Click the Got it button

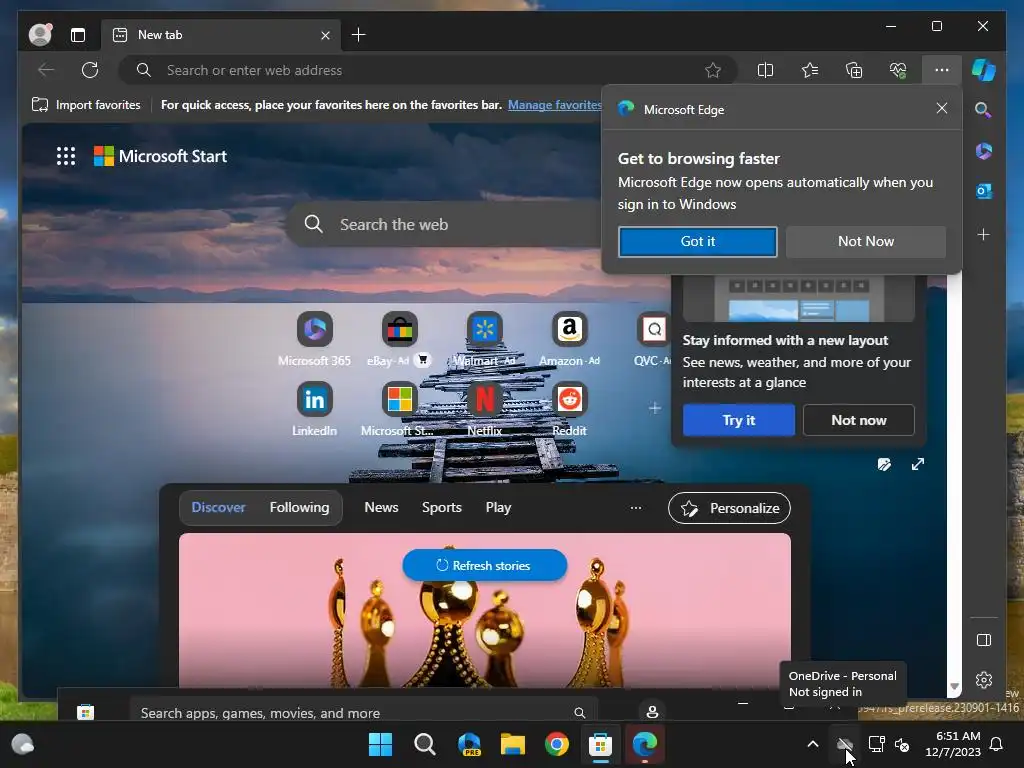pos(697,242)
